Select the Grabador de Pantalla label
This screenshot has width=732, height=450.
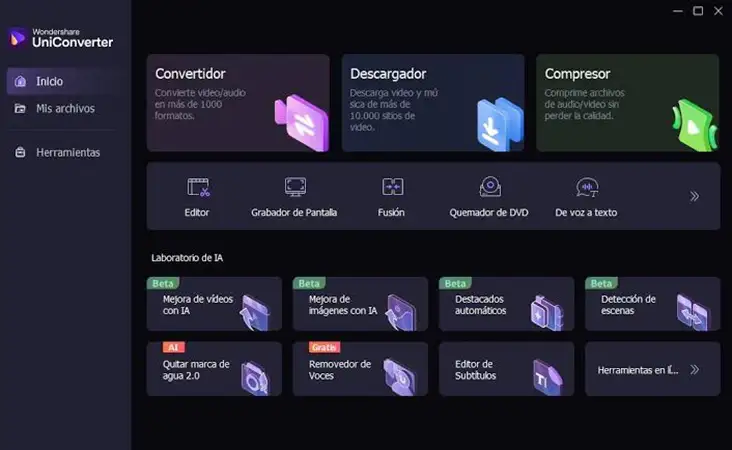tap(294, 212)
